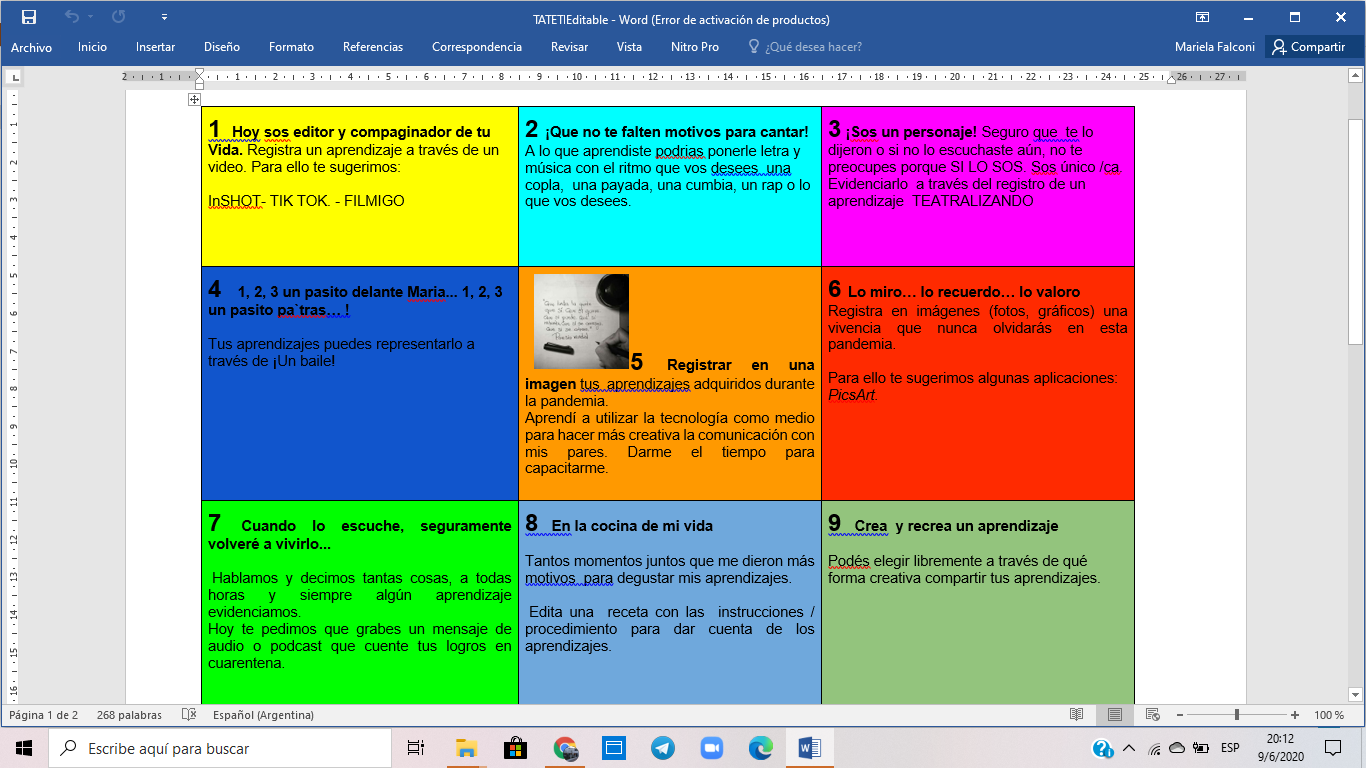
Task: Open Zoom app from taskbar
Action: click(x=711, y=748)
